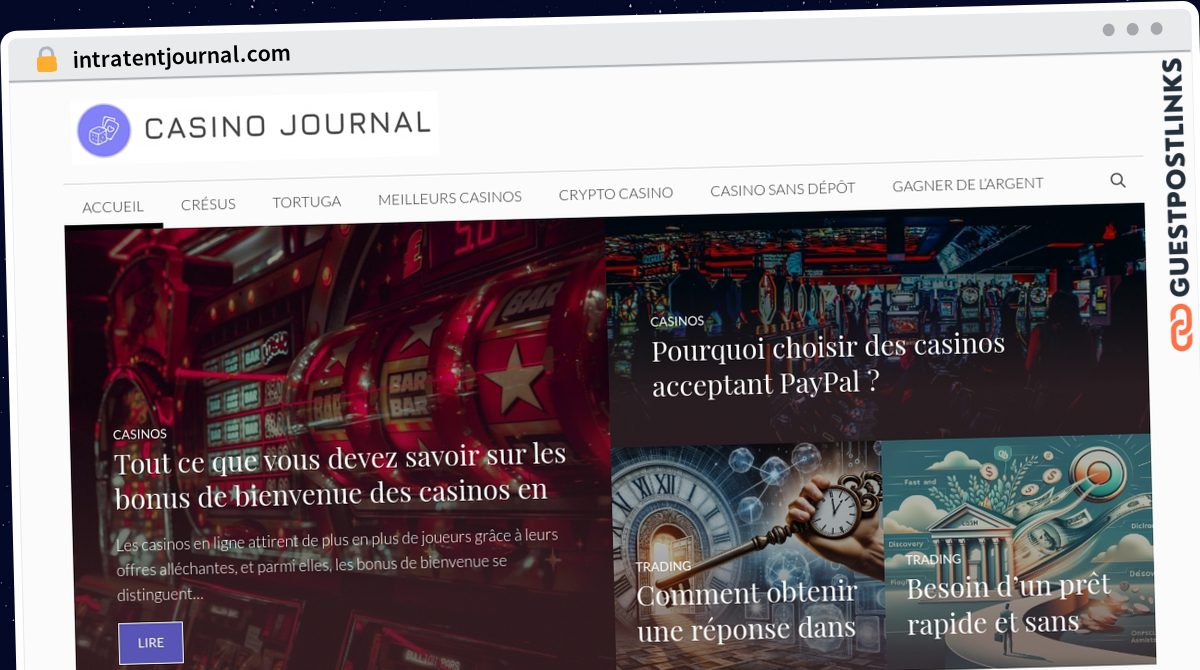
Task: Click the Lire button
Action: click(x=151, y=643)
